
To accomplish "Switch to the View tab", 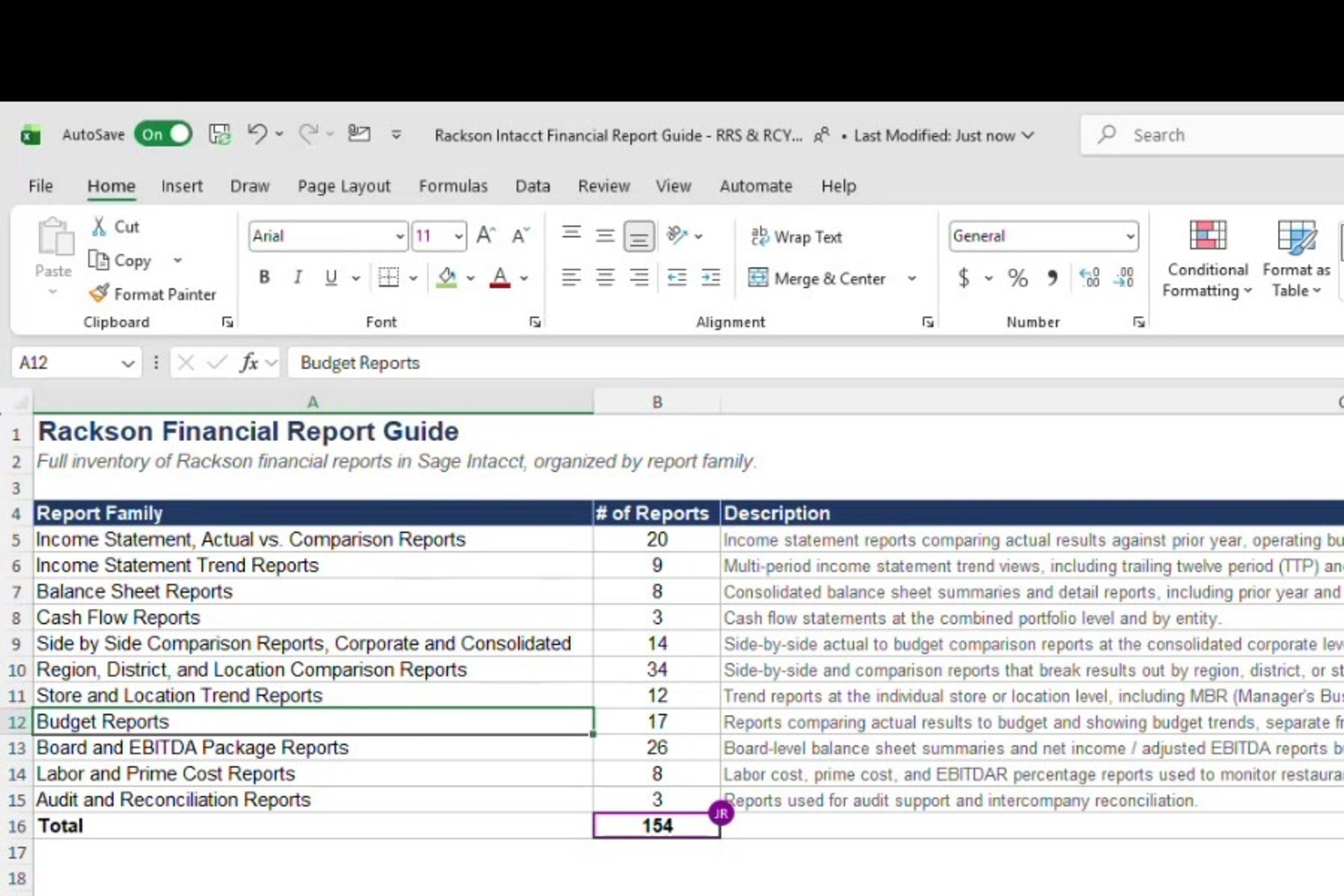I will pos(673,185).
